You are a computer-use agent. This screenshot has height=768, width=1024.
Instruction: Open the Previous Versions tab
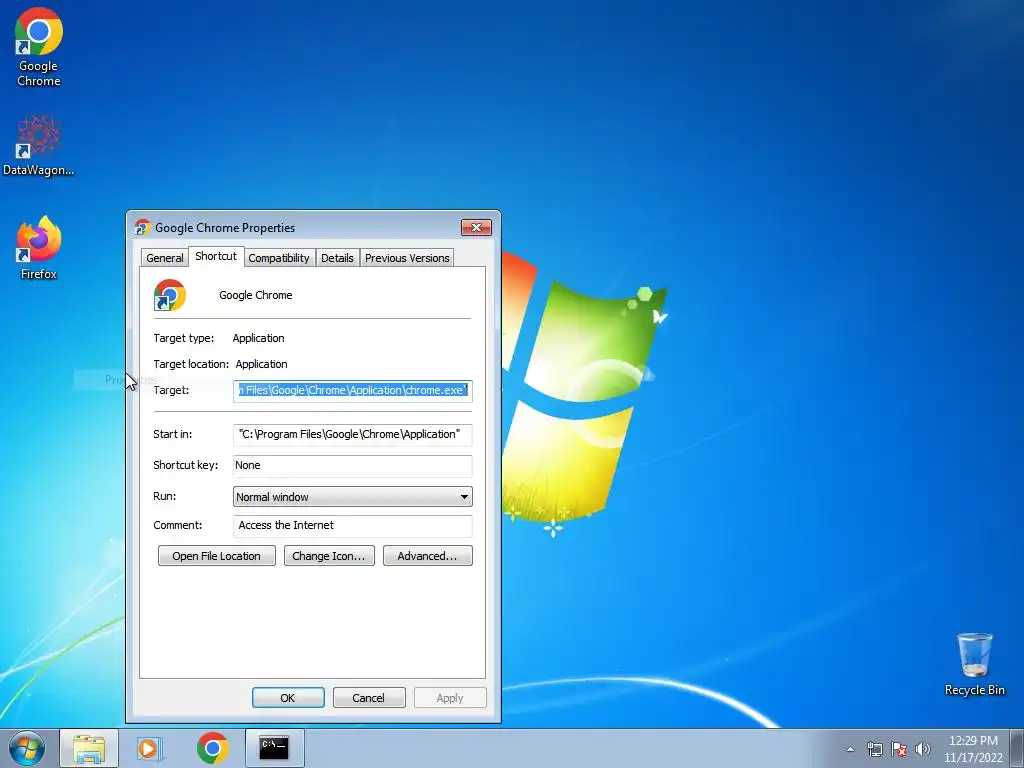pyautogui.click(x=407, y=258)
